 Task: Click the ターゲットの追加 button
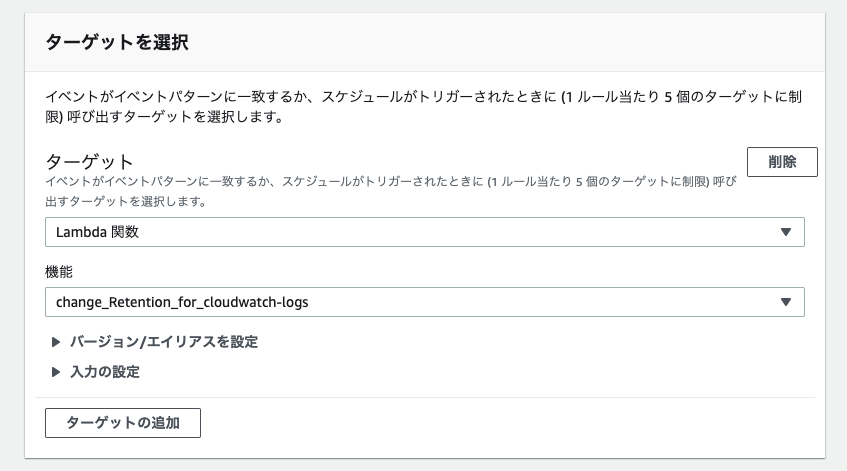pyautogui.click(x=123, y=423)
